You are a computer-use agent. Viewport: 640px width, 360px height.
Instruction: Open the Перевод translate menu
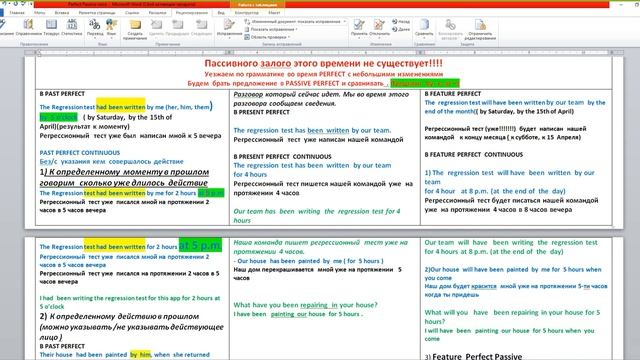pos(95,28)
